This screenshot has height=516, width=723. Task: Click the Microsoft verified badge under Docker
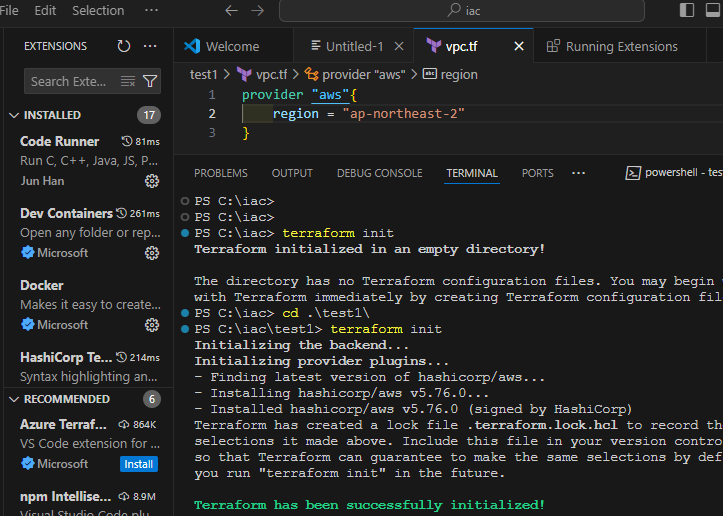pos(28,325)
